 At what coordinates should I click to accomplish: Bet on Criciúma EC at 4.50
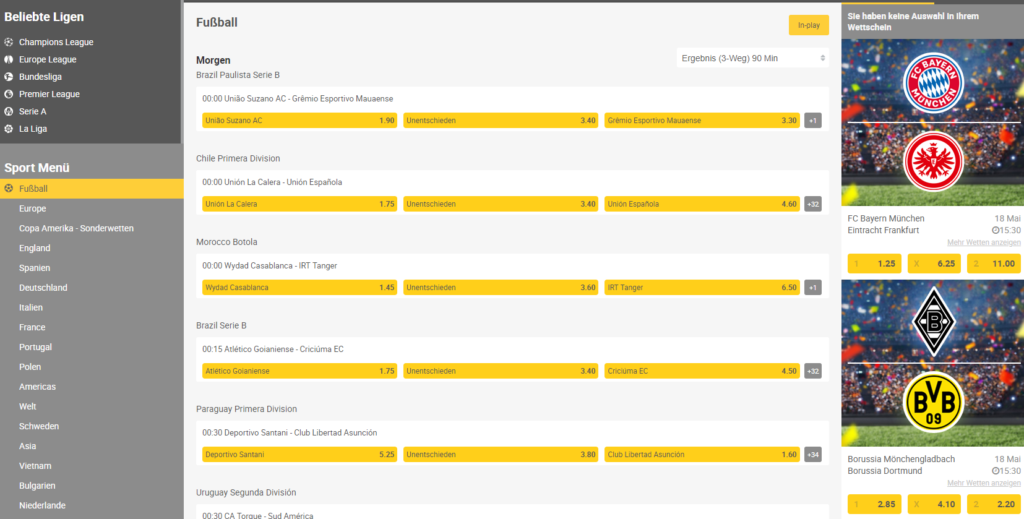click(702, 371)
